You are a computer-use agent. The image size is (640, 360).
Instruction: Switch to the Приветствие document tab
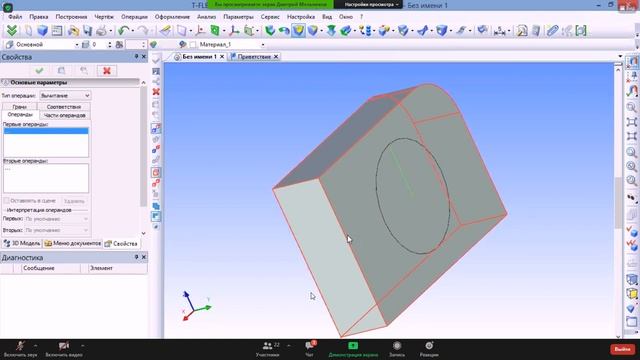(254, 57)
